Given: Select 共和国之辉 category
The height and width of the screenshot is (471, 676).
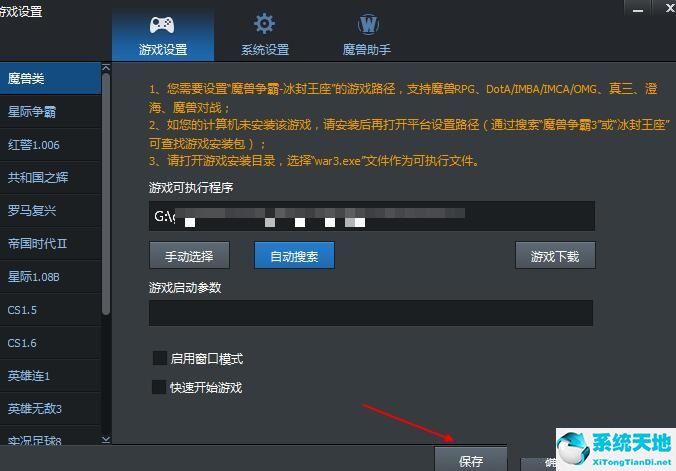Looking at the screenshot, I should click(50, 178).
